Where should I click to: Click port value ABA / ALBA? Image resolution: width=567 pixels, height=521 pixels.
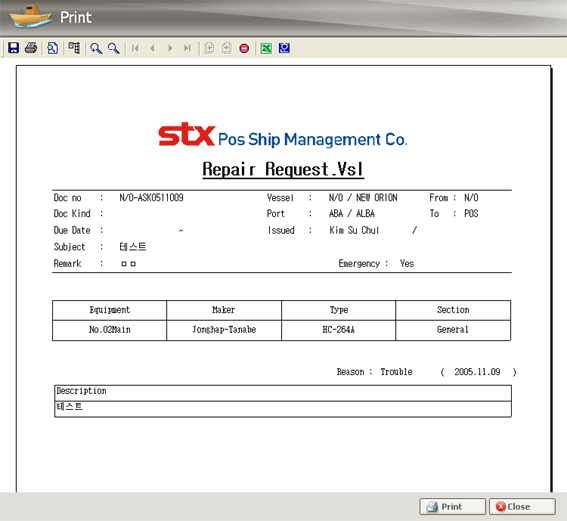coord(351,213)
